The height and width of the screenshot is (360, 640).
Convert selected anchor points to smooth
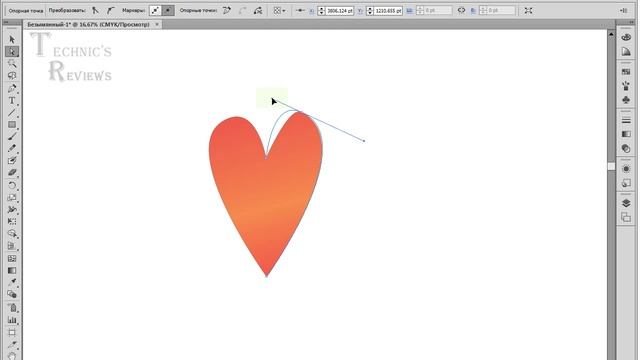click(x=111, y=11)
